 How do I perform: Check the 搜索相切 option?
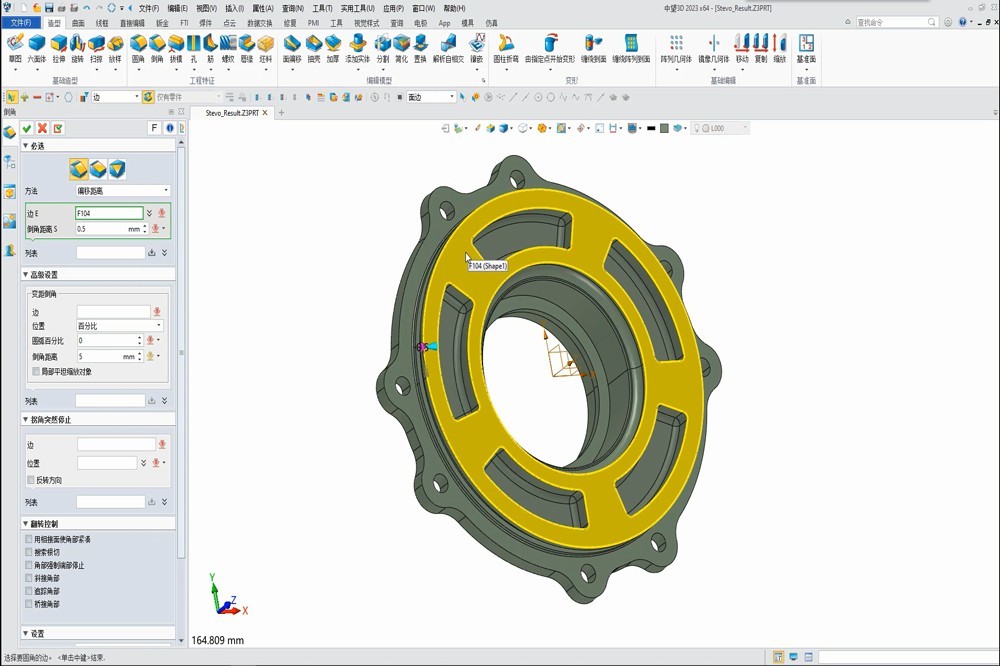(x=29, y=552)
